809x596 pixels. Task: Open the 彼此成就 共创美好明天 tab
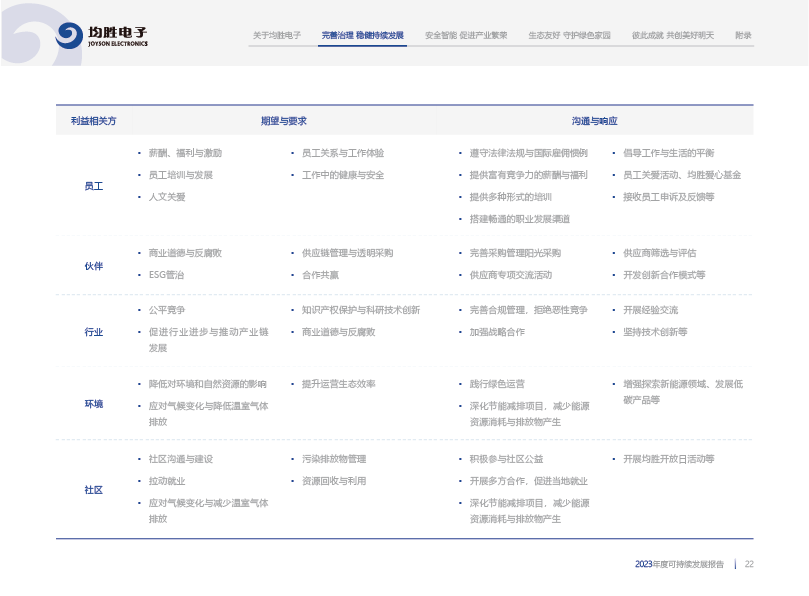point(672,35)
